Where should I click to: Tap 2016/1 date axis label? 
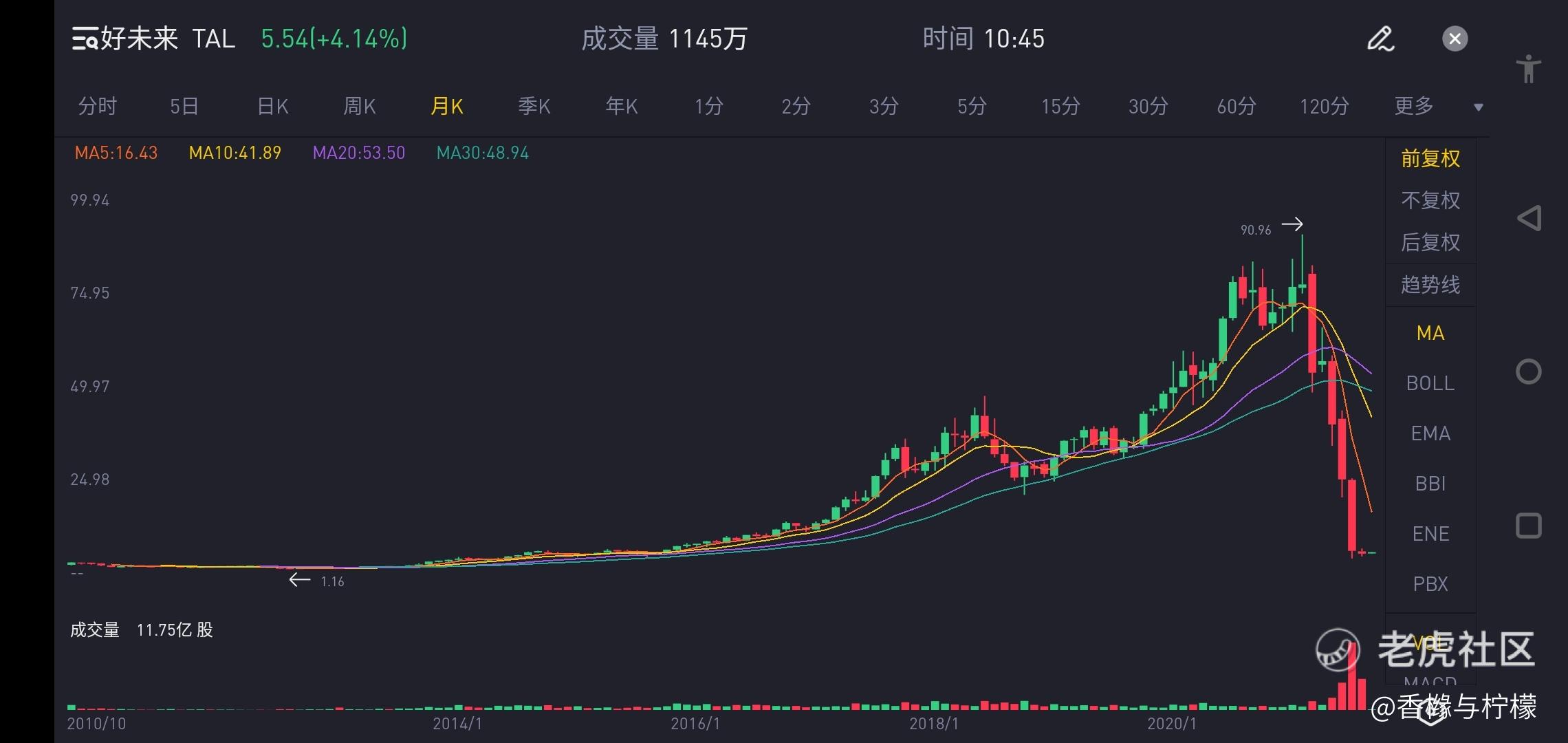[695, 724]
